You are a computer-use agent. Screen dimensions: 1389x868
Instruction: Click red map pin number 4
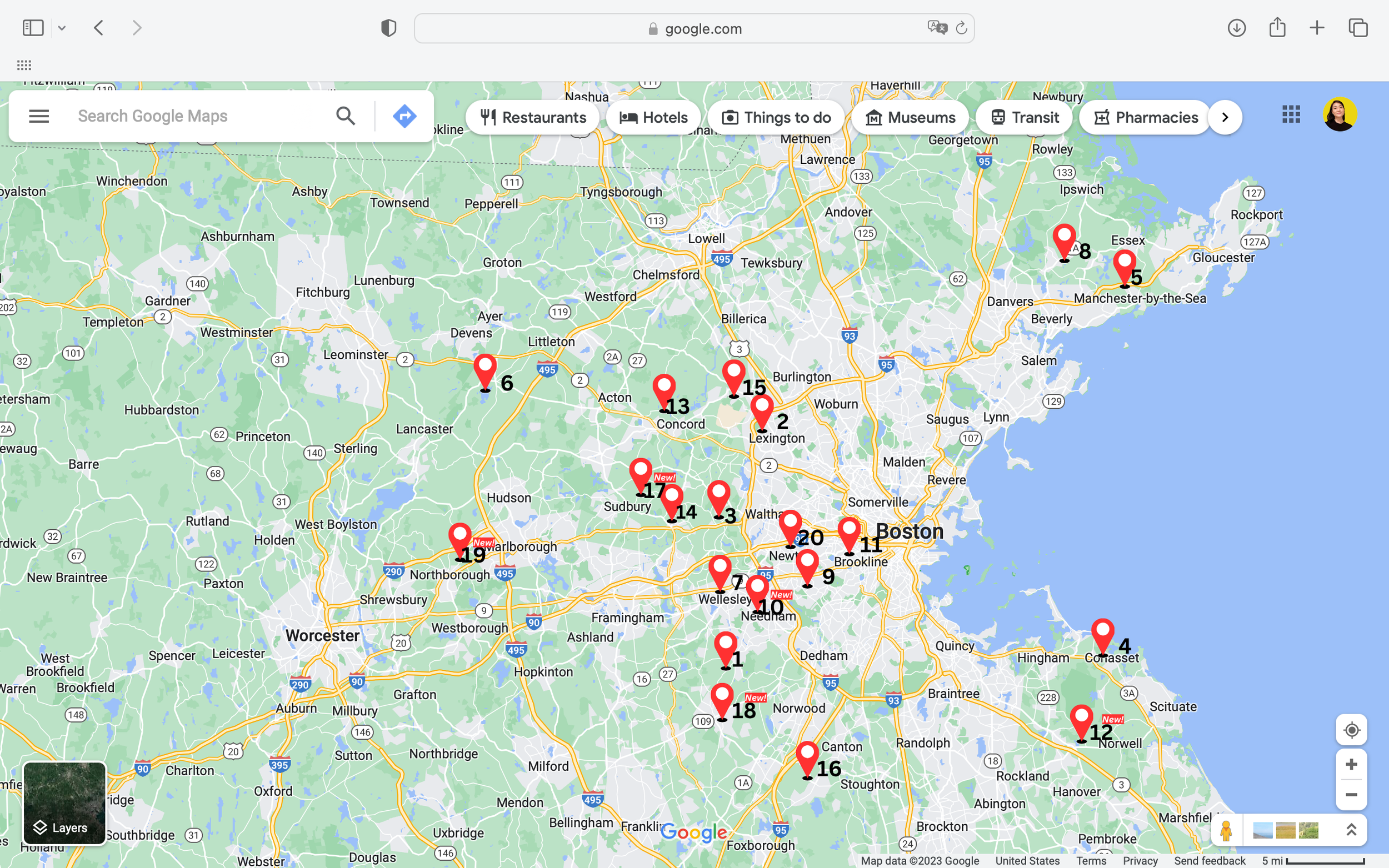coord(1102,637)
